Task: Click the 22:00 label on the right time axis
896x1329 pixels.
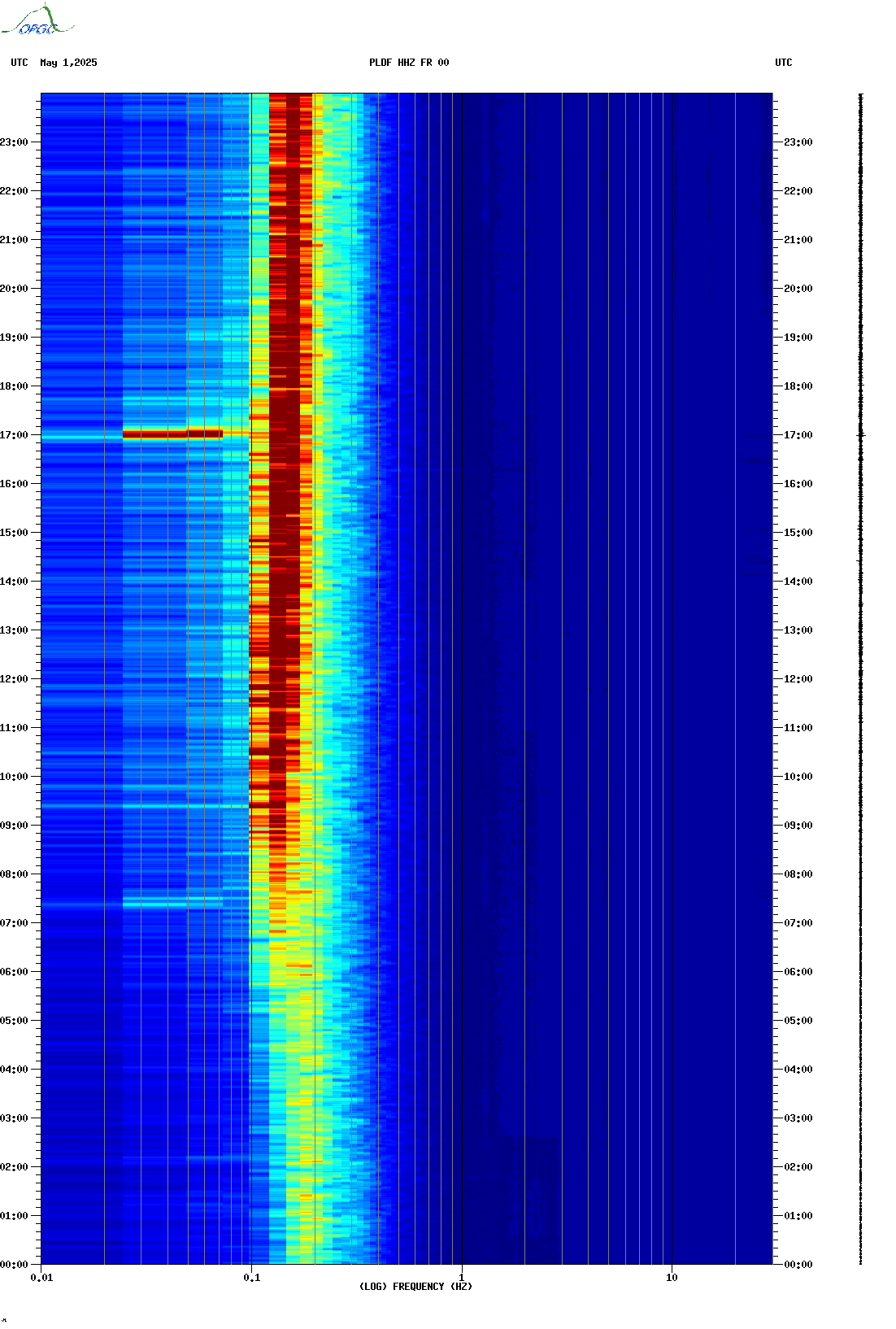Action: 798,191
